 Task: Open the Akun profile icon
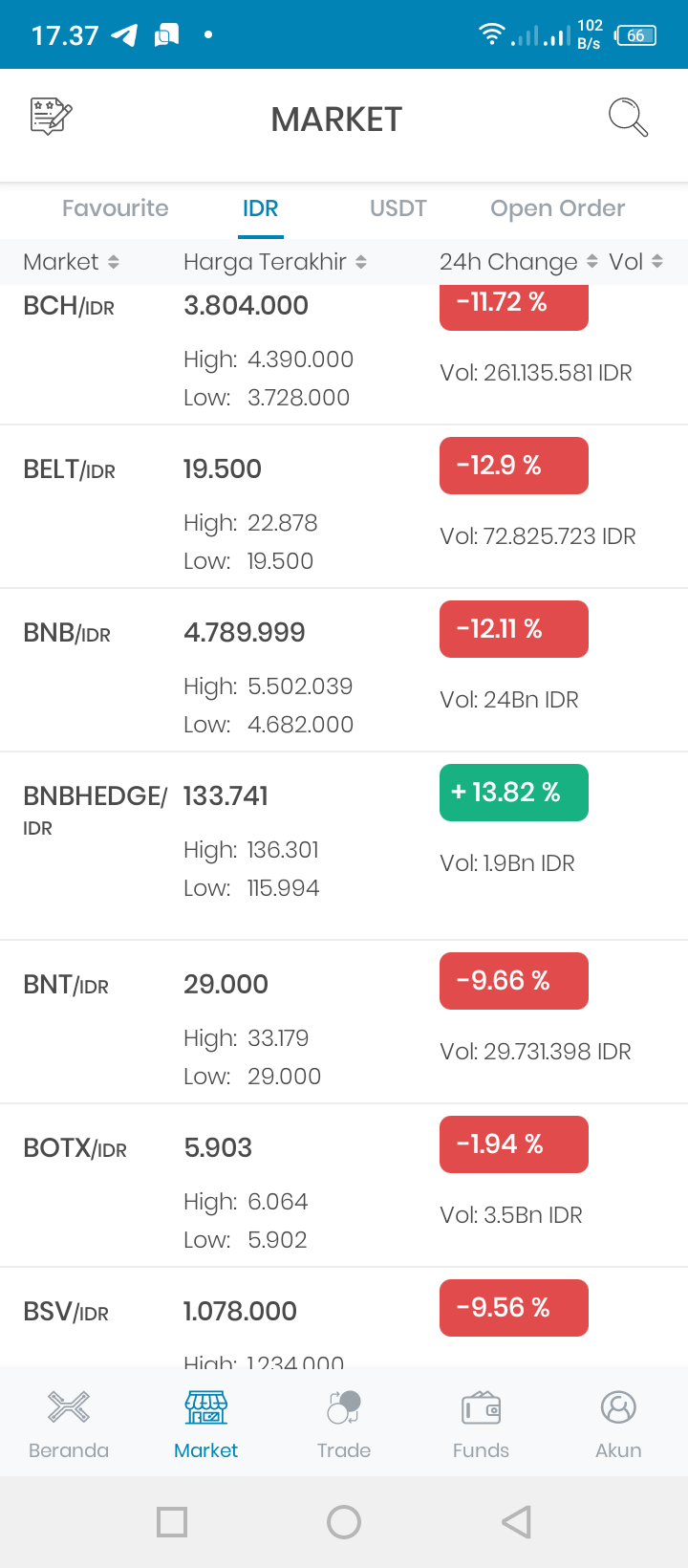point(618,1407)
